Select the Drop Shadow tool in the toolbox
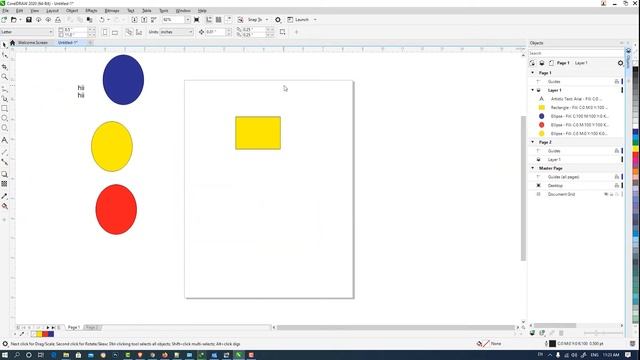This screenshot has height=360, width=640. point(4,174)
